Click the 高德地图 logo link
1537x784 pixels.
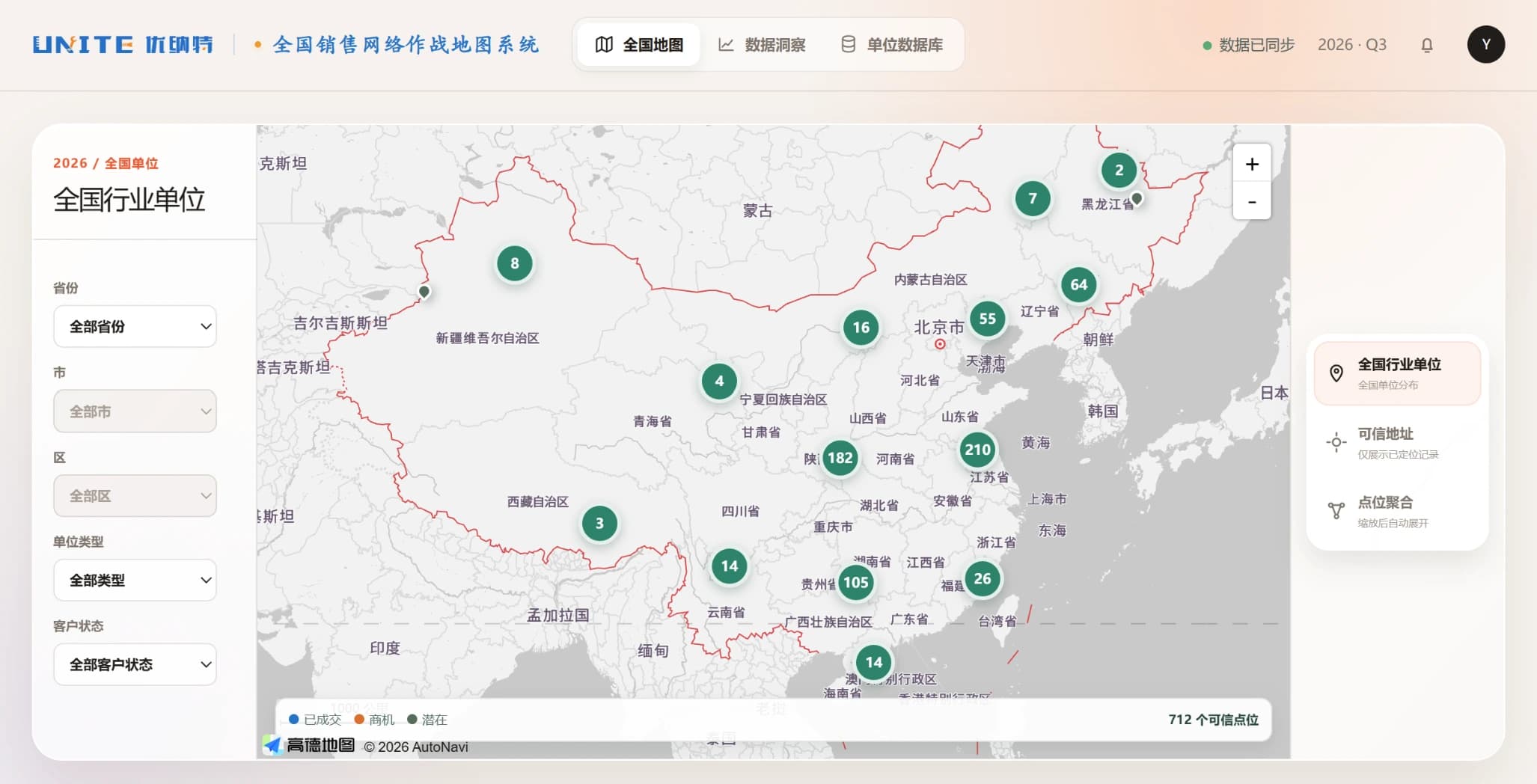309,745
